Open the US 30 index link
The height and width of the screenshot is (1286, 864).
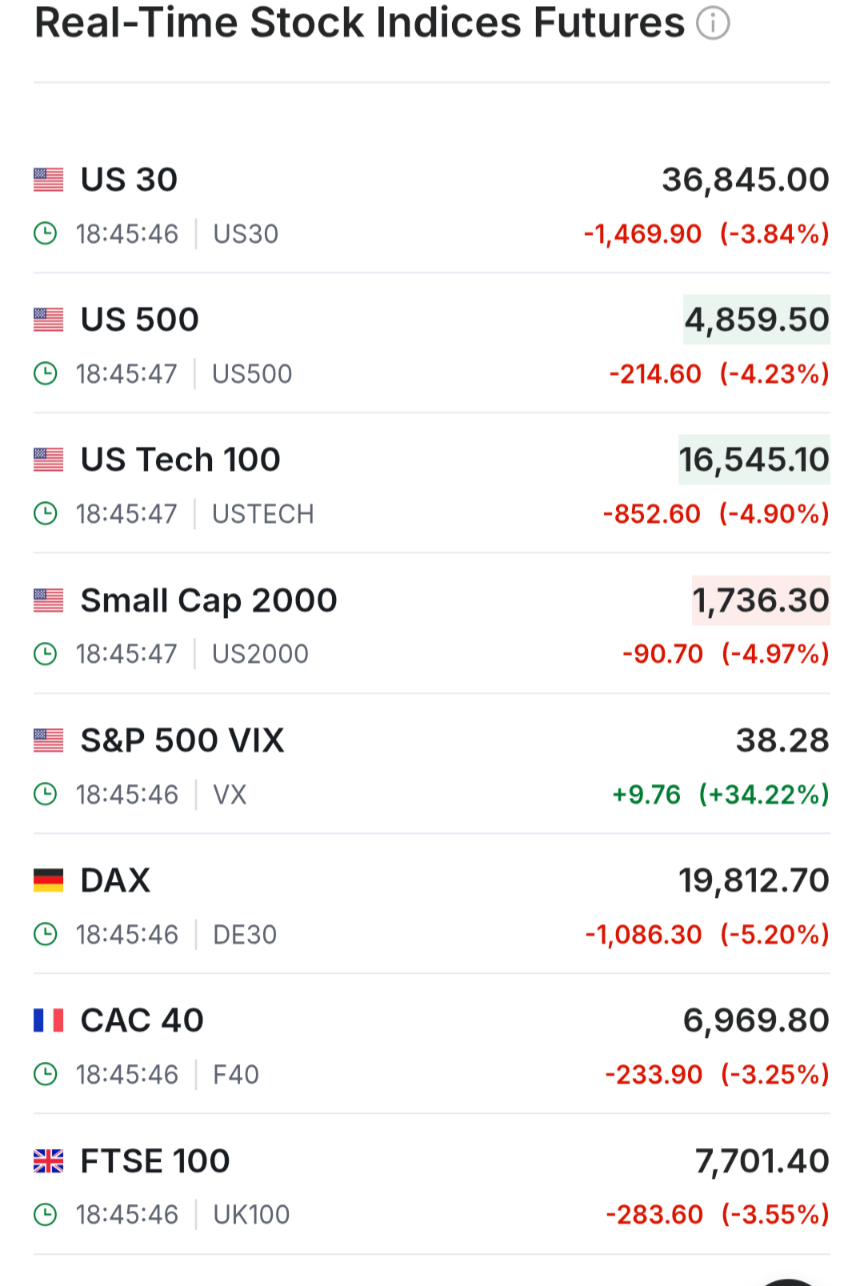point(129,180)
